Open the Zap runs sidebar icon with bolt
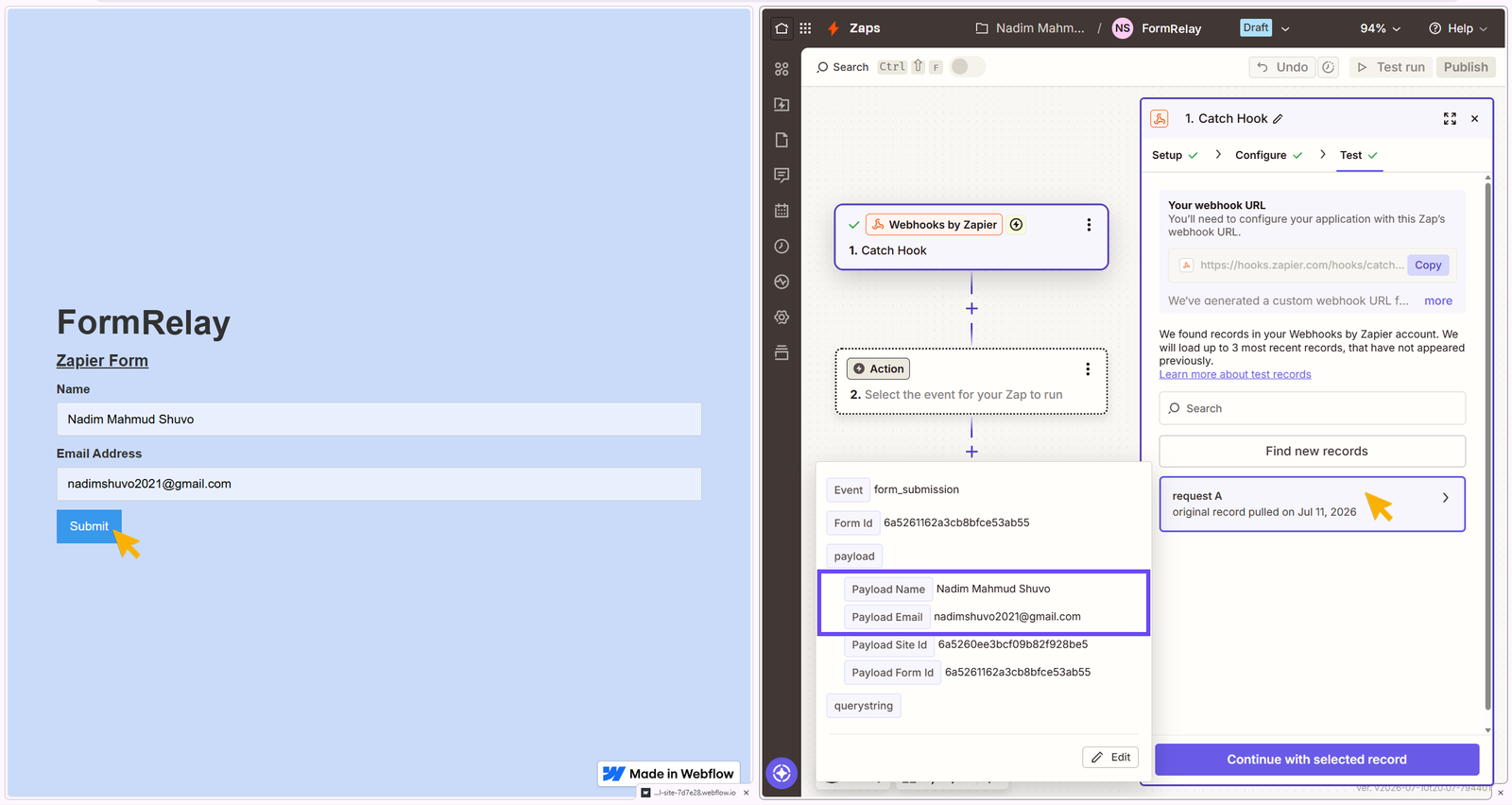The image size is (1512, 805). (782, 104)
